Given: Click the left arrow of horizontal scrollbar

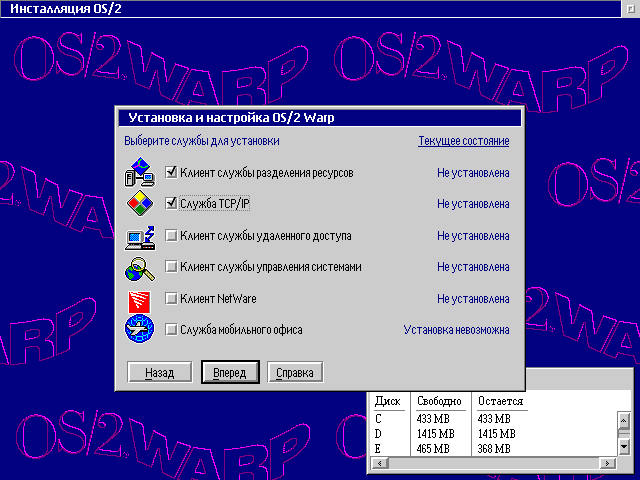Looking at the screenshot, I should pos(380,463).
